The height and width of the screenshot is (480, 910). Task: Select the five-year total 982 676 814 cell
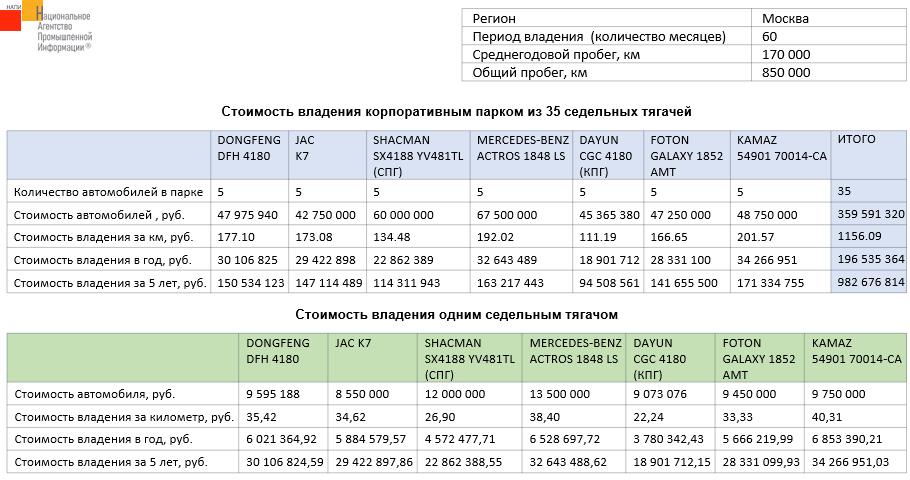click(x=868, y=282)
